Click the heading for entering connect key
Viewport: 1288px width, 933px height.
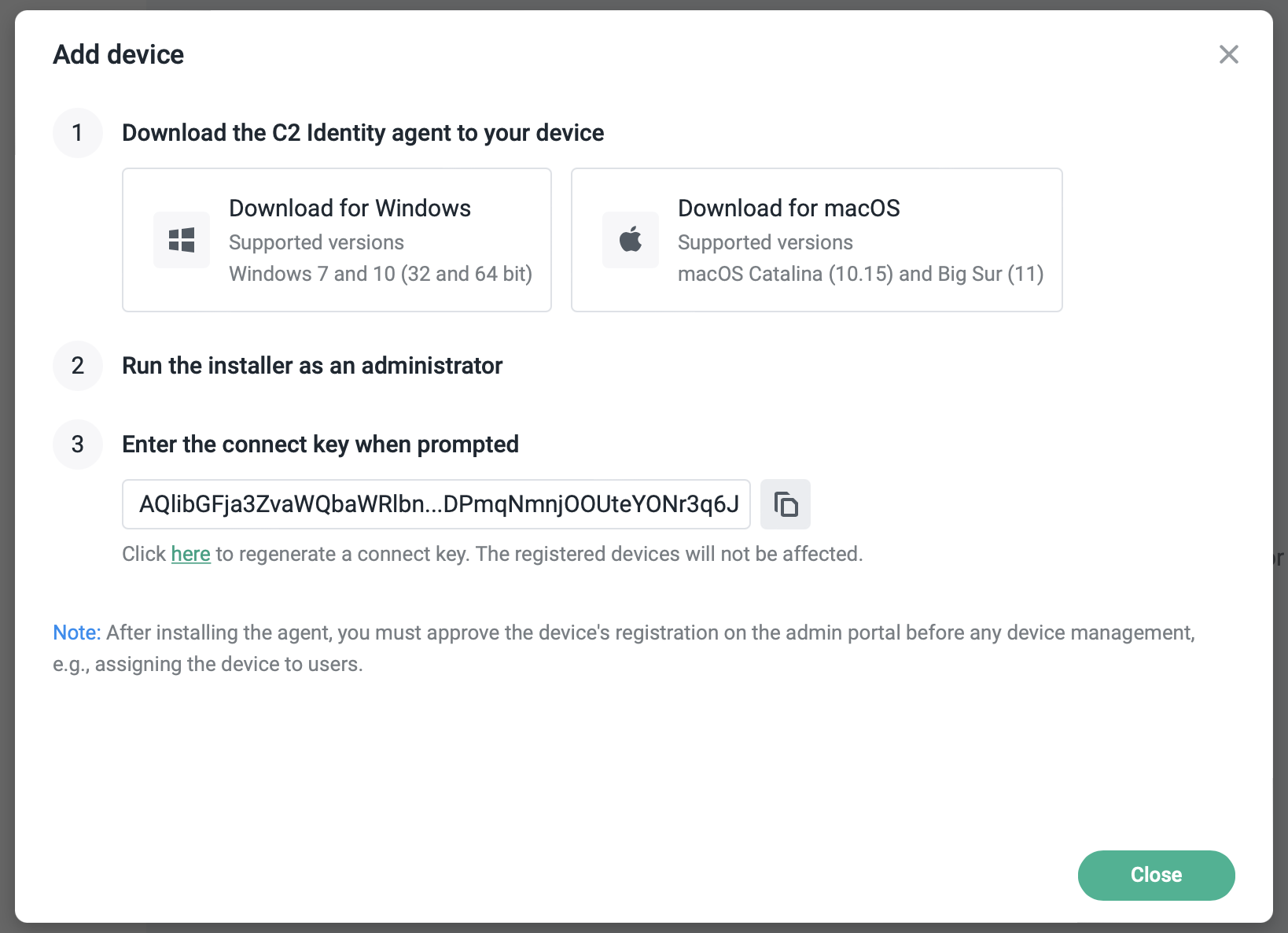coord(320,444)
